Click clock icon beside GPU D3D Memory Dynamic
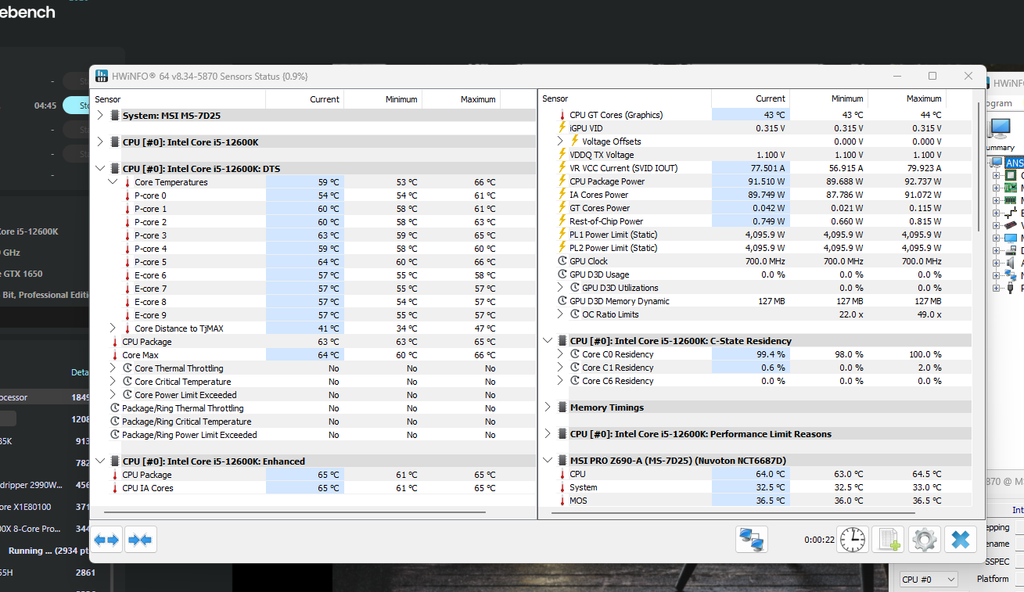 [562, 301]
